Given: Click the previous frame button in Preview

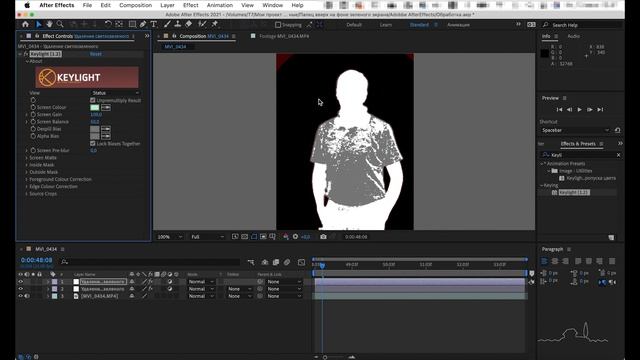Looking at the screenshot, I should pyautogui.click(x=569, y=109).
